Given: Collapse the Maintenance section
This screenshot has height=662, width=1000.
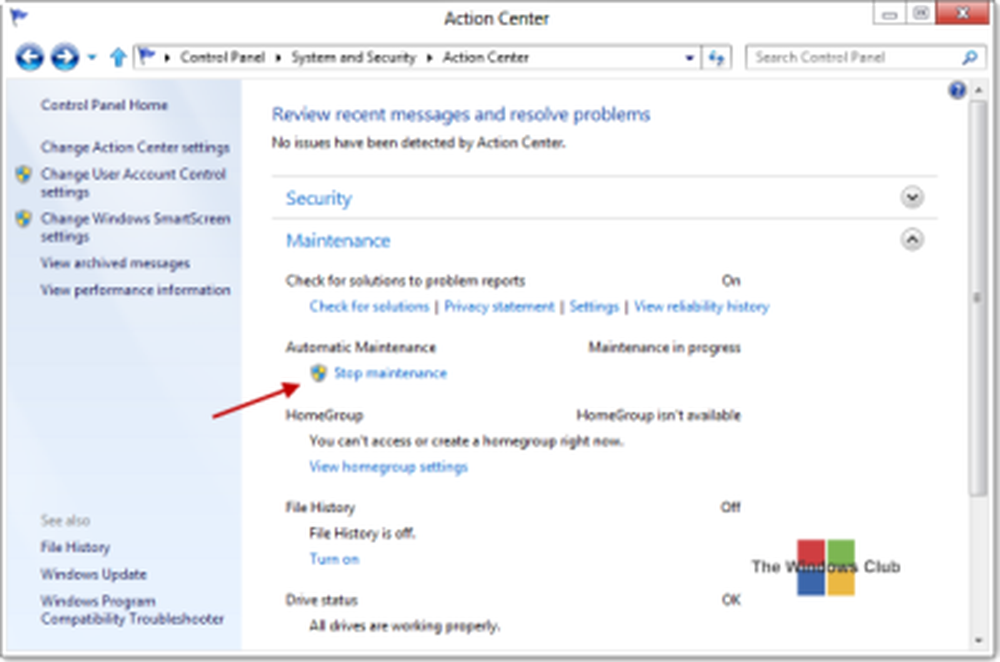Looking at the screenshot, I should click(x=911, y=240).
